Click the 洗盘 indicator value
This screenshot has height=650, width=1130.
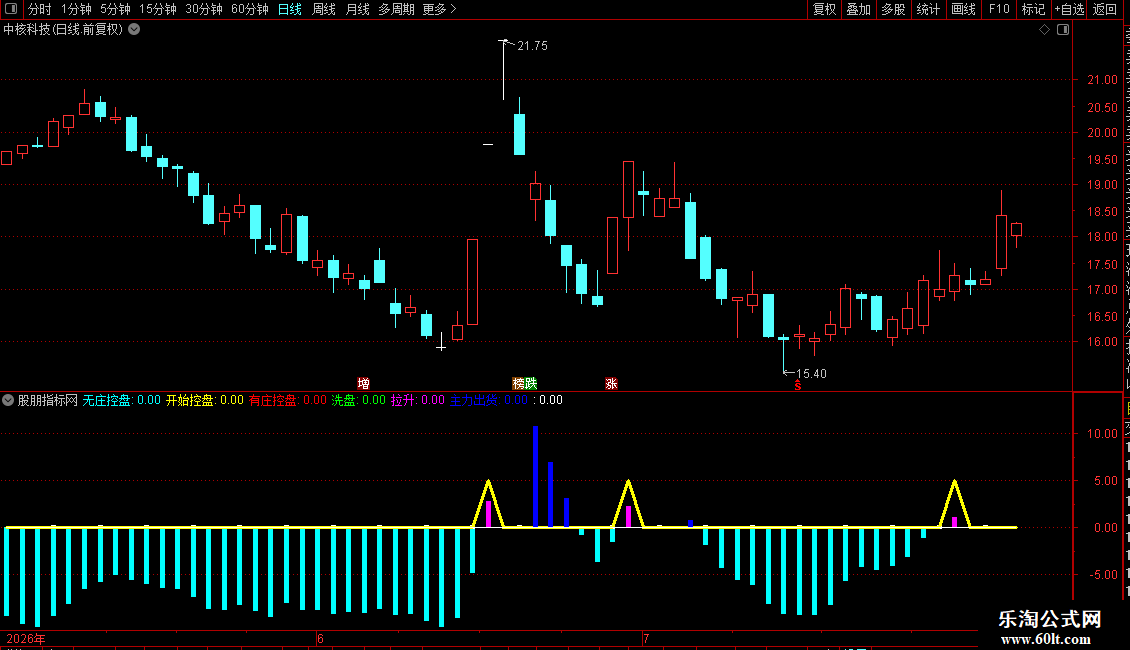[358, 400]
